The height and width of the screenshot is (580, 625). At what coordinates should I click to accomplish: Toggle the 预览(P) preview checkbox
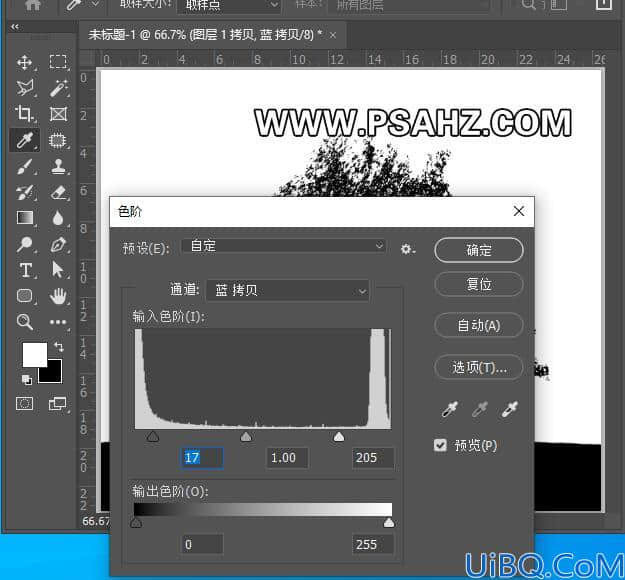coord(440,445)
